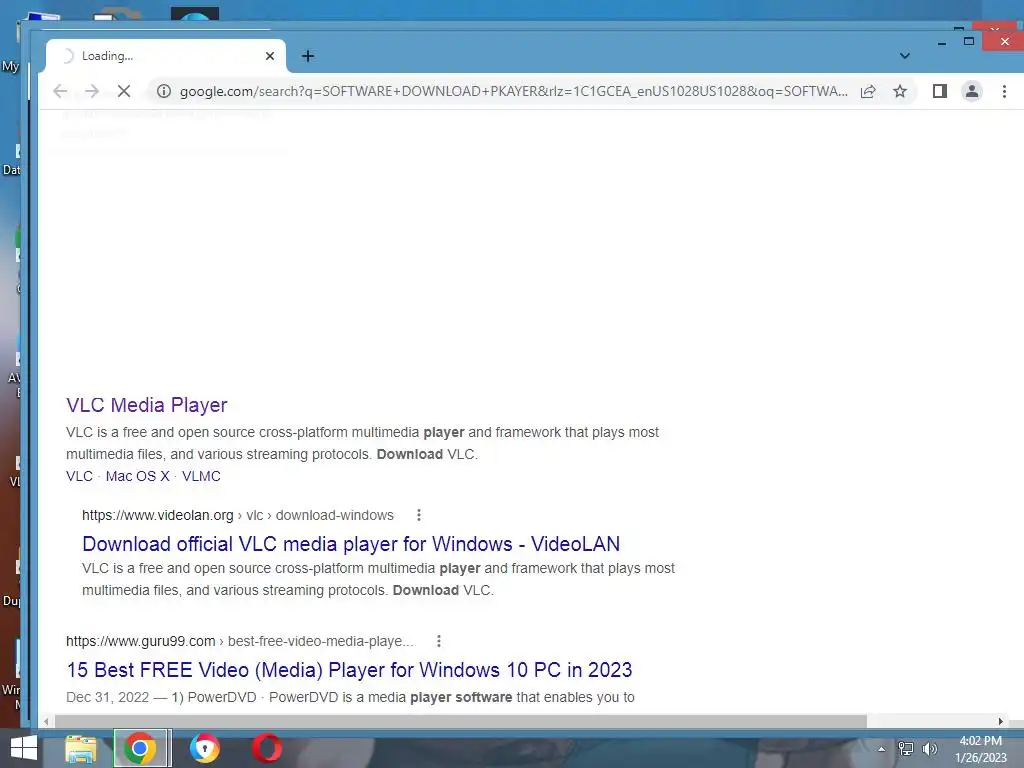This screenshot has width=1024, height=768.
Task: Open more options for the videolan.org result
Action: coord(419,515)
